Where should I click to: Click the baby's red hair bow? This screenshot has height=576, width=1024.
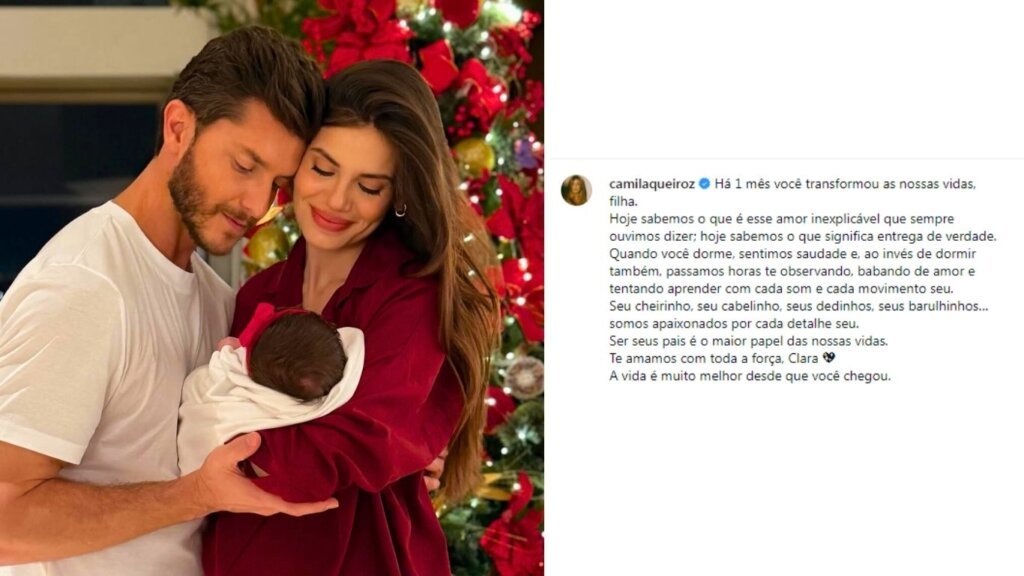coord(259,323)
